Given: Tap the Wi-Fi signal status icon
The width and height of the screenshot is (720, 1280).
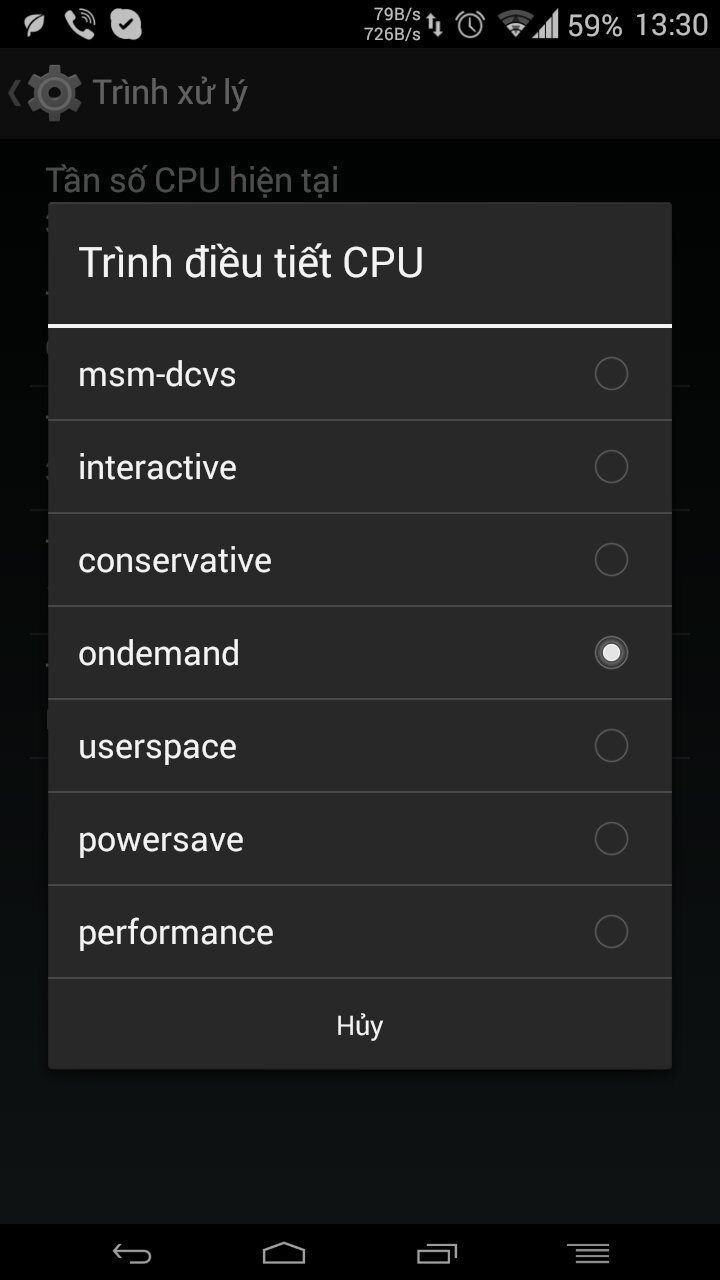Looking at the screenshot, I should 515,25.
